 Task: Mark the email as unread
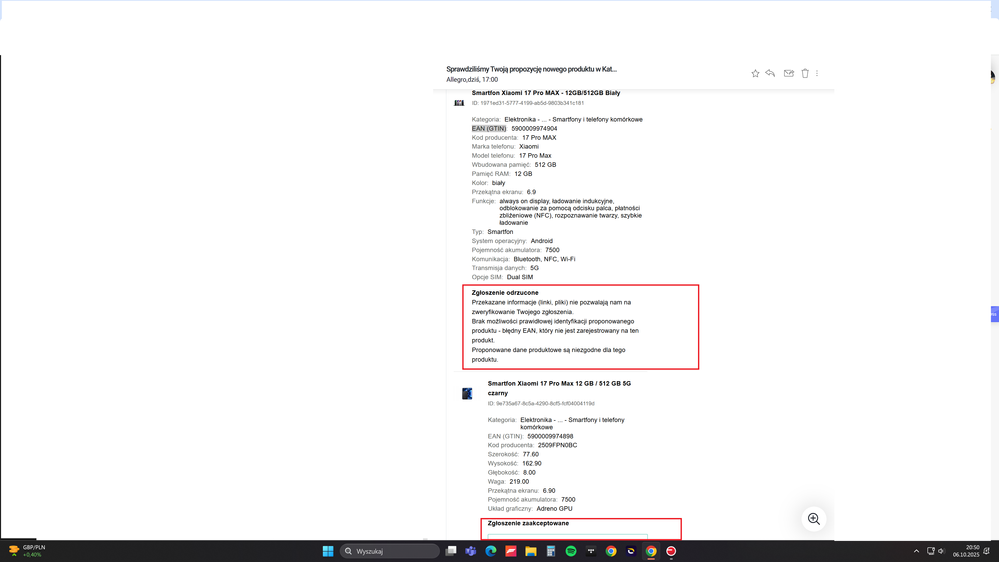click(788, 73)
